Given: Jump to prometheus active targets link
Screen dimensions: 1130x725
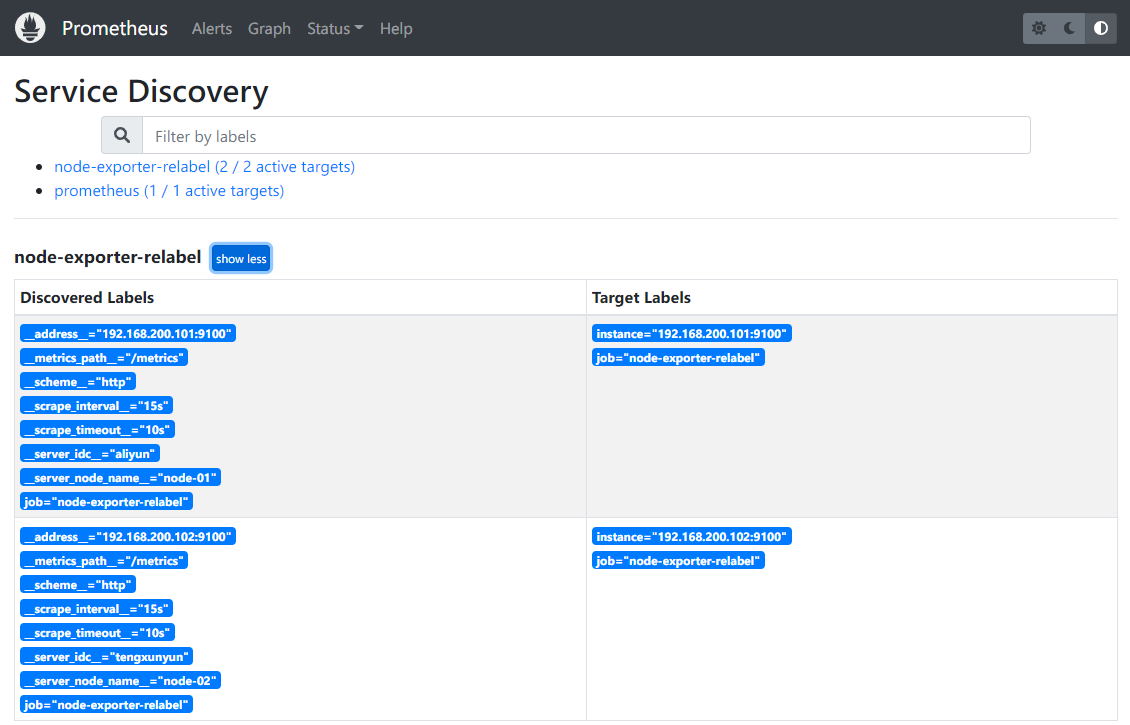Looking at the screenshot, I should (169, 191).
